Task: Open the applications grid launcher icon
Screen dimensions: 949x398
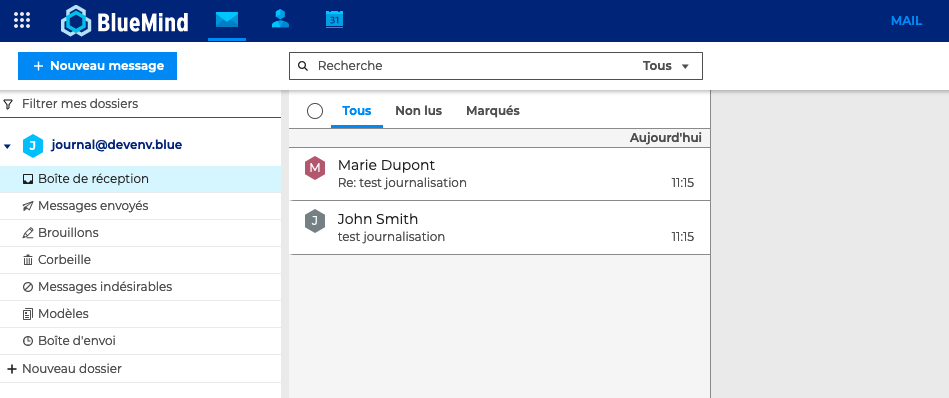Action: (22, 21)
